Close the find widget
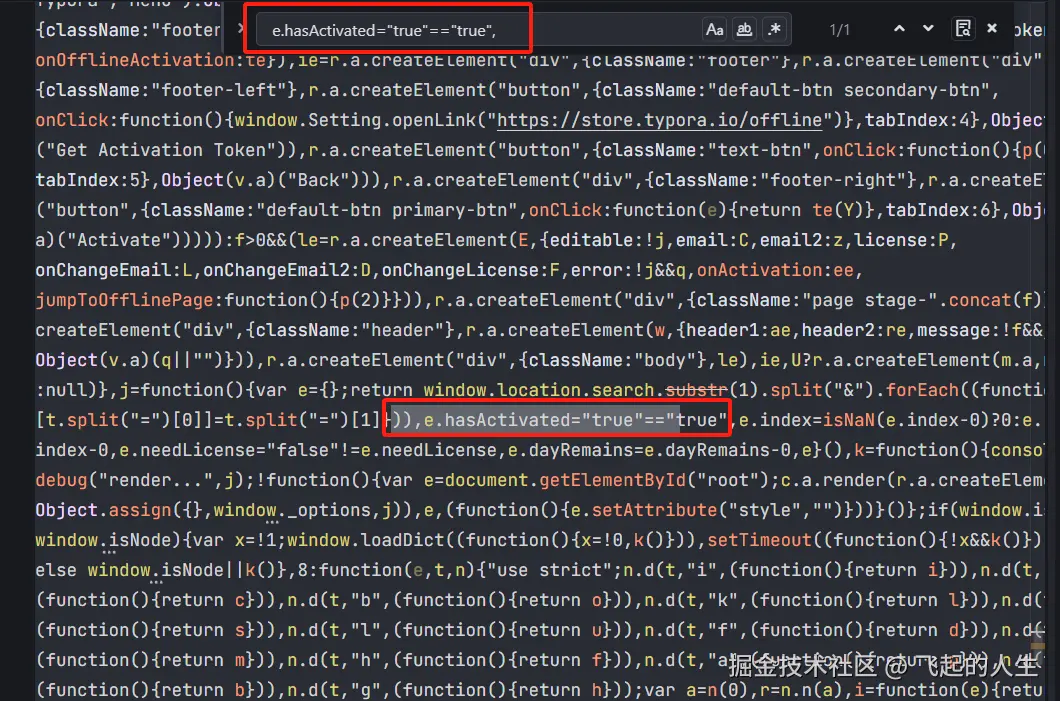Viewport: 1060px width, 701px height. click(992, 29)
